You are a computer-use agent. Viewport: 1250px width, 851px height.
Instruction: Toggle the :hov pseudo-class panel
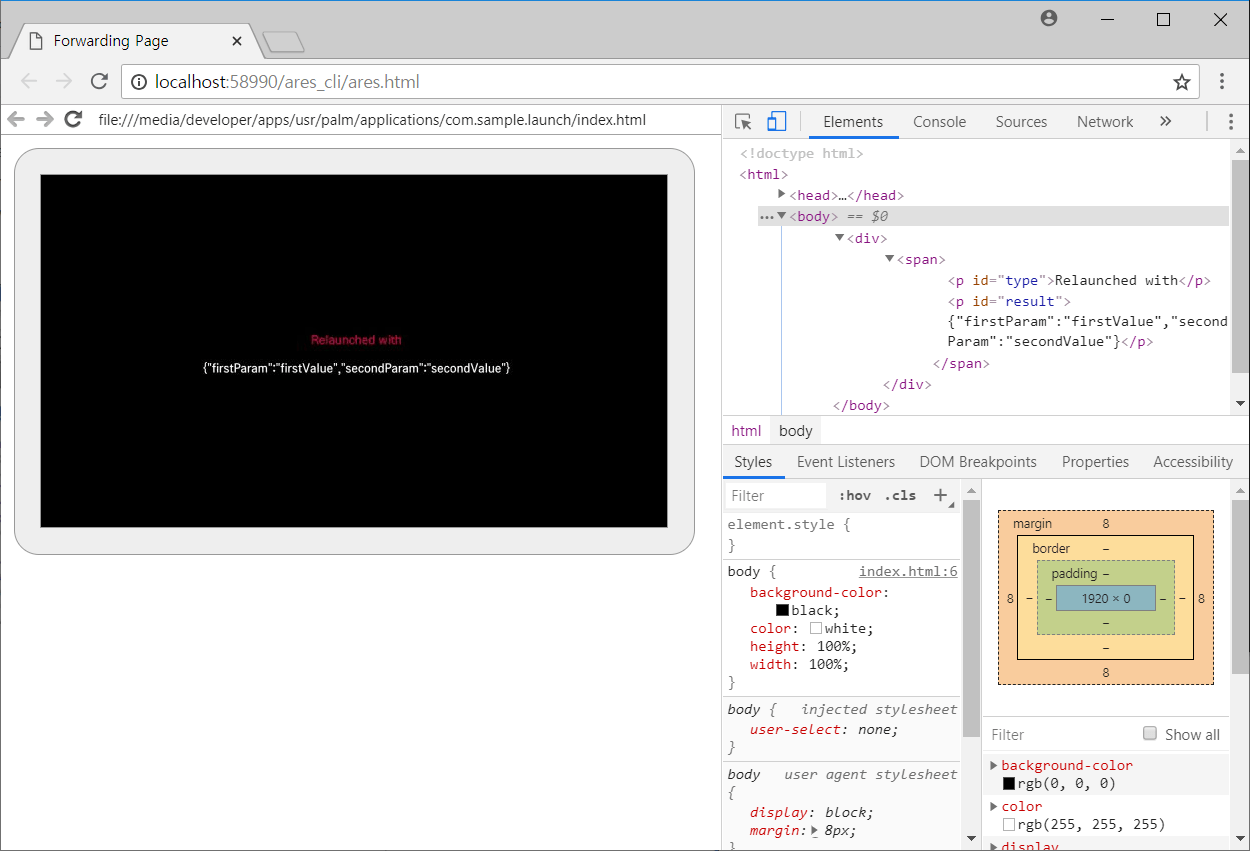click(x=855, y=494)
